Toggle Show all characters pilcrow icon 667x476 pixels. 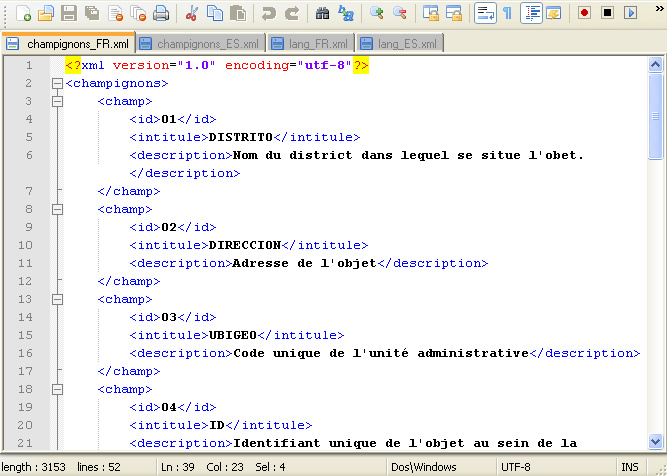tap(507, 13)
